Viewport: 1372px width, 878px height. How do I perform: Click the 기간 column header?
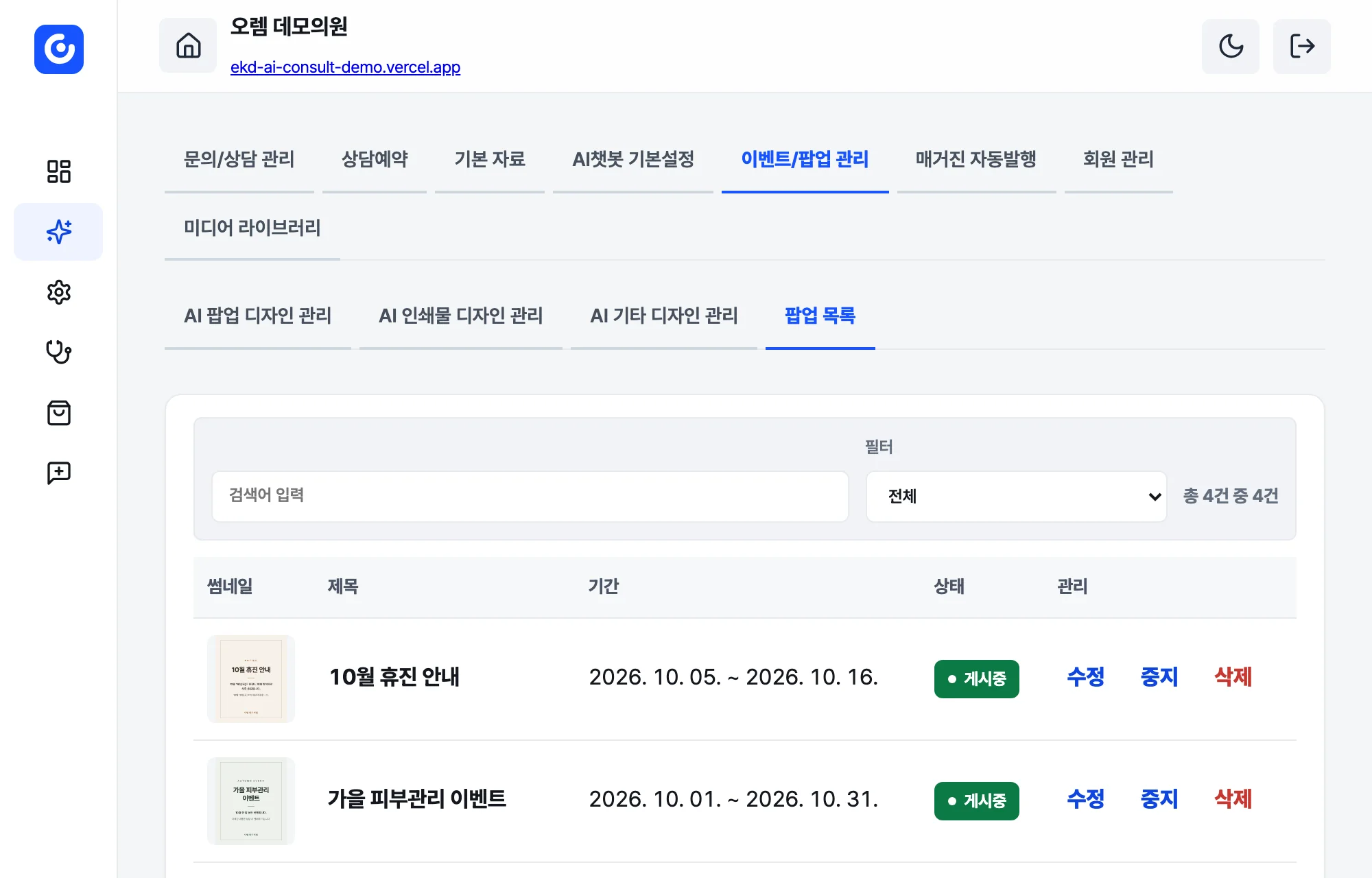click(x=604, y=586)
